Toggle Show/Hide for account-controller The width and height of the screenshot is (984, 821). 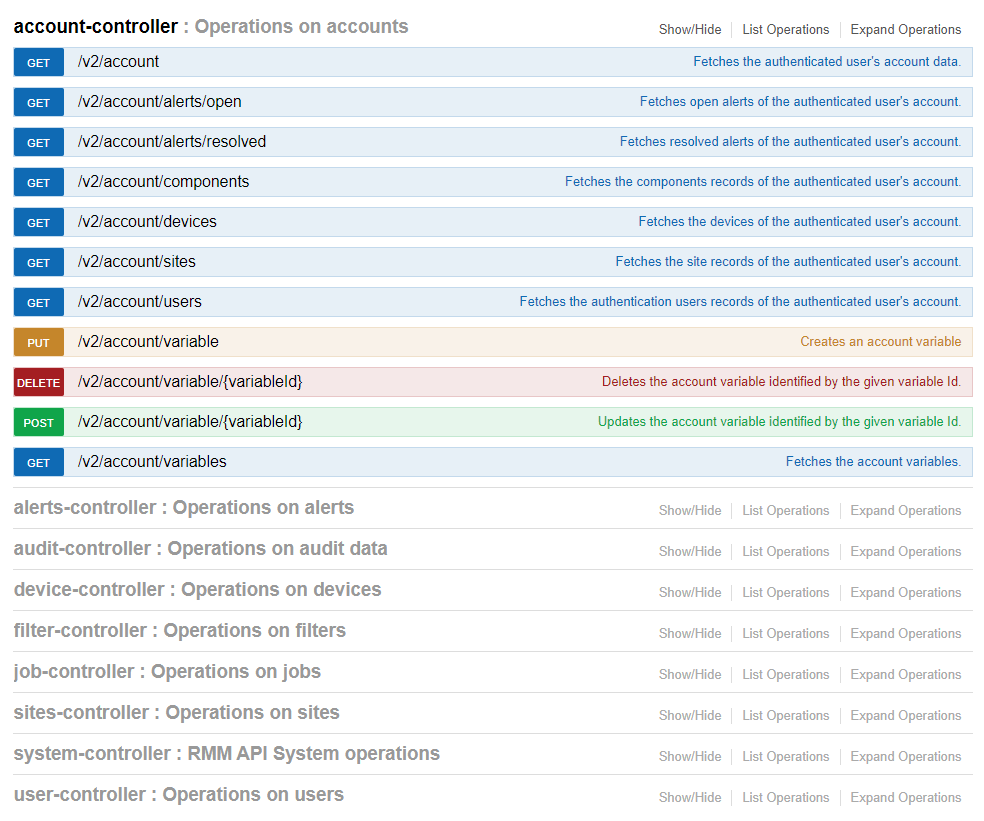click(x=690, y=30)
